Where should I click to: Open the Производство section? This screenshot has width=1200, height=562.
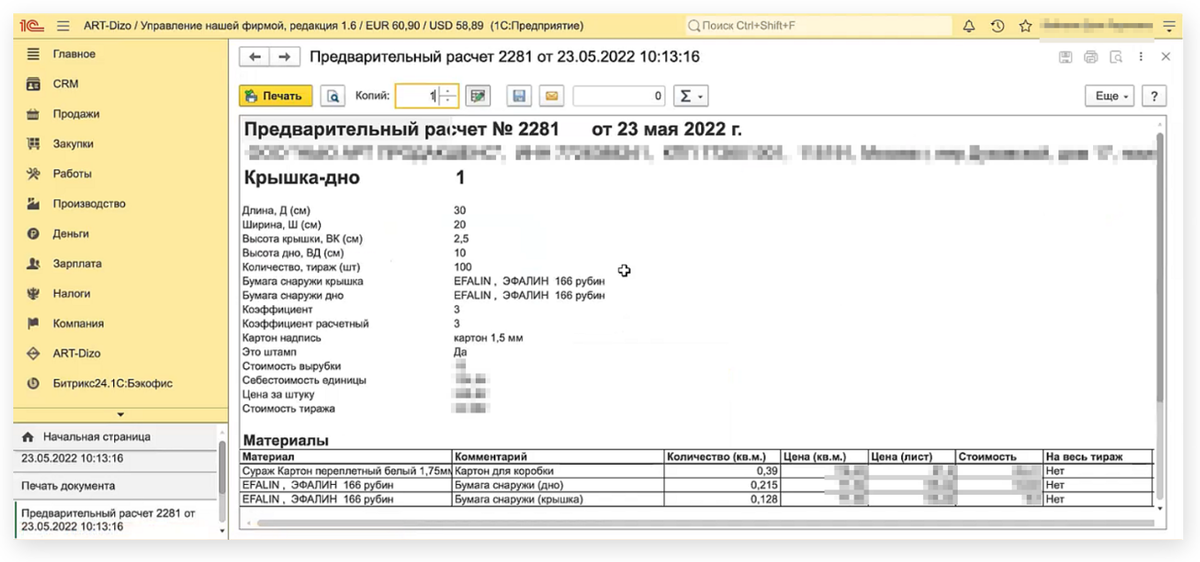tap(89, 204)
